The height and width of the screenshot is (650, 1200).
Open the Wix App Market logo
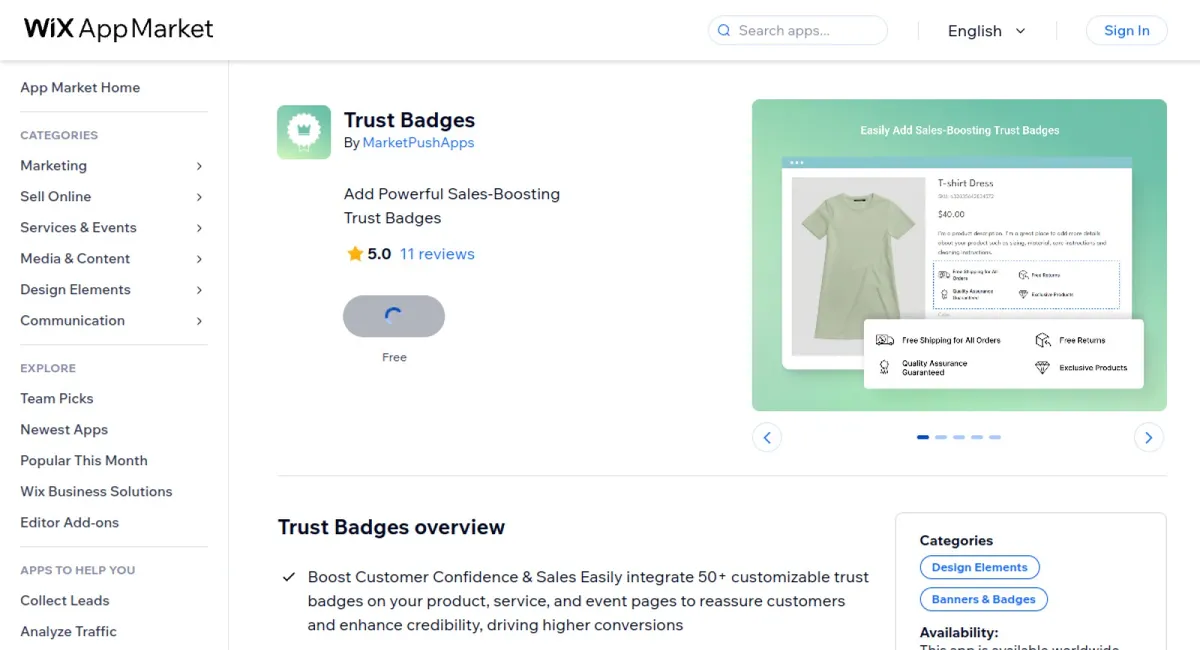coord(119,29)
